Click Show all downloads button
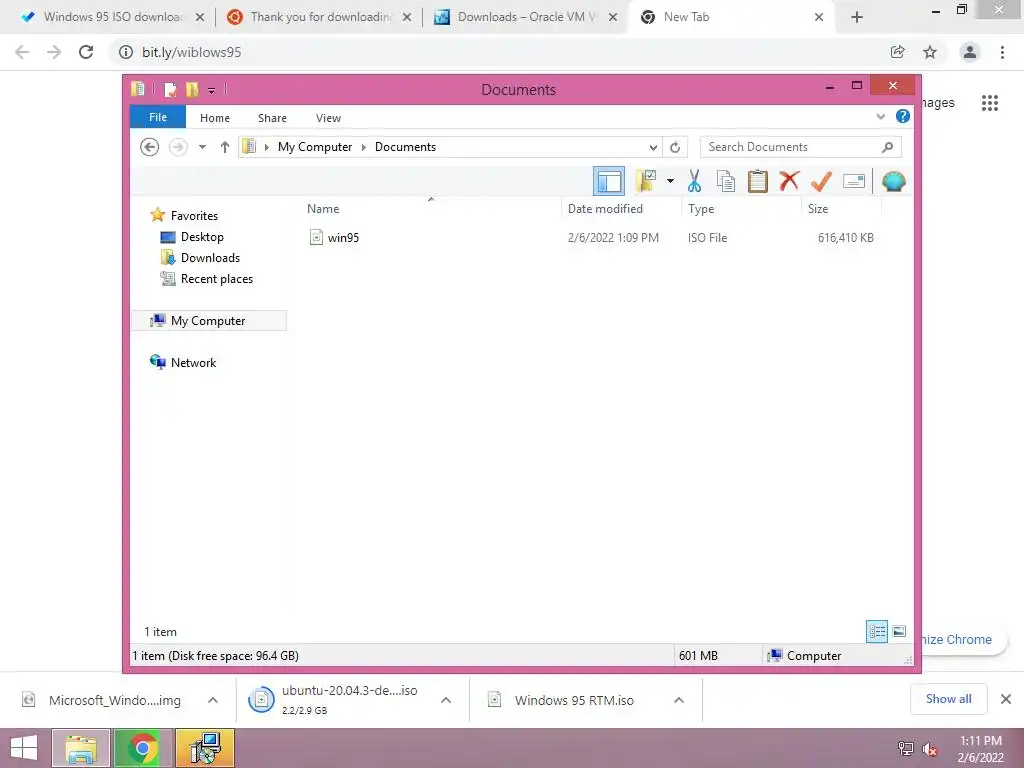The image size is (1024, 768). [x=948, y=699]
